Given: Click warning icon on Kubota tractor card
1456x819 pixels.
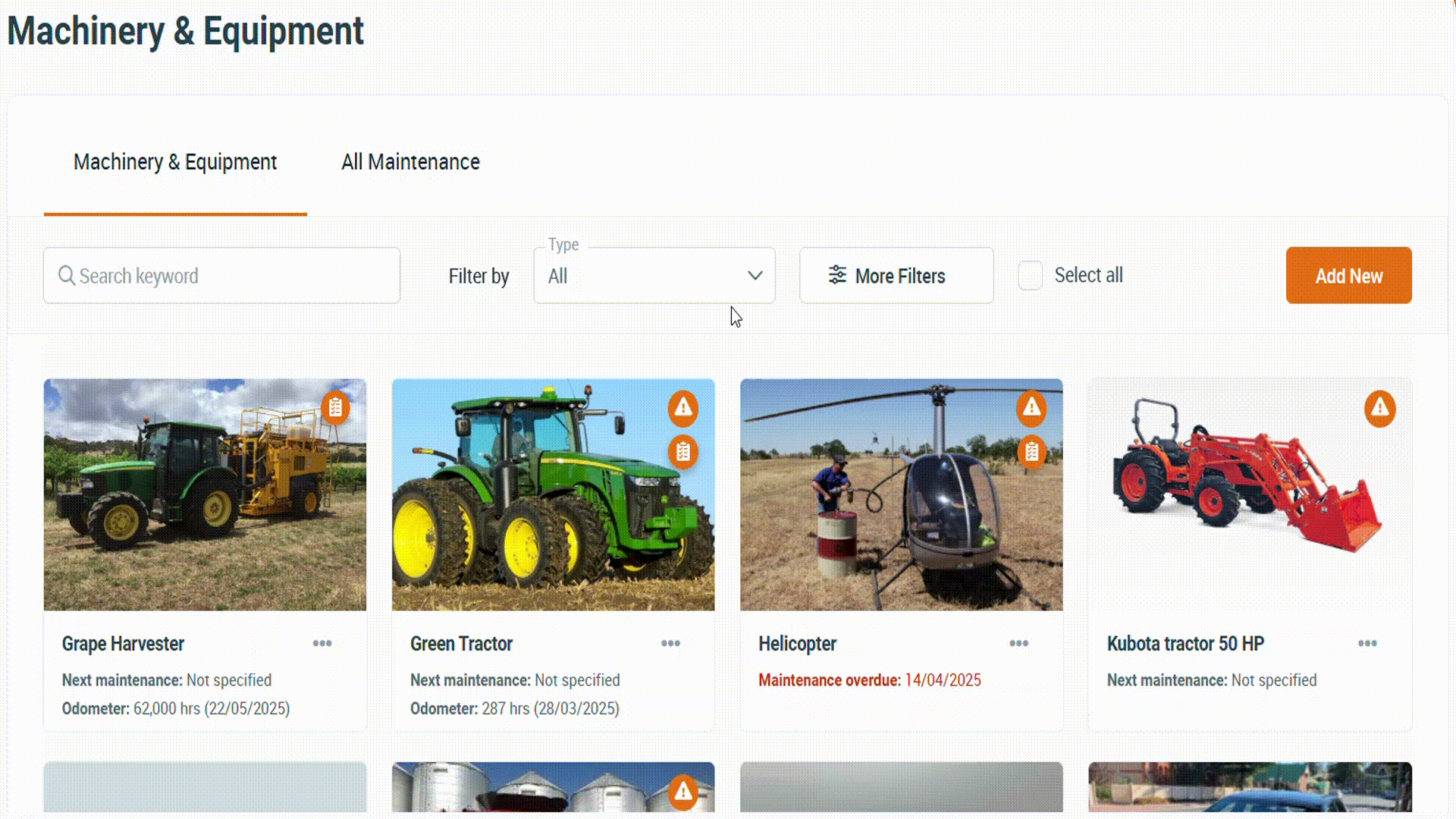Looking at the screenshot, I should coord(1379,408).
